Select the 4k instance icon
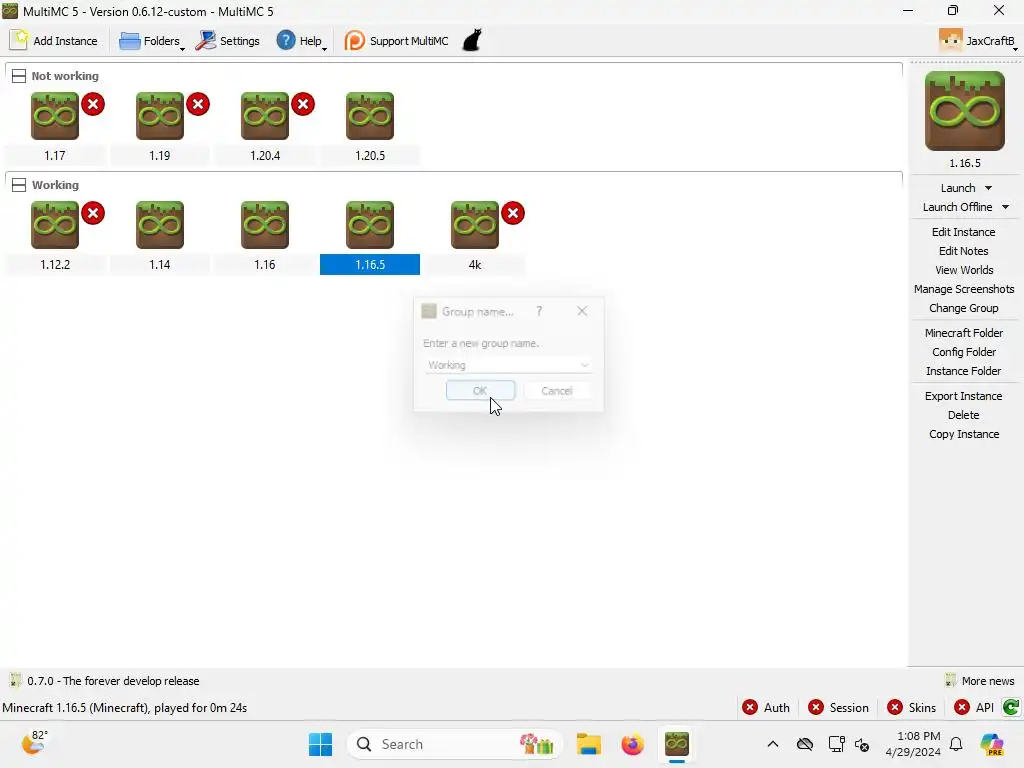Image resolution: width=1024 pixels, height=768 pixels. pos(475,225)
